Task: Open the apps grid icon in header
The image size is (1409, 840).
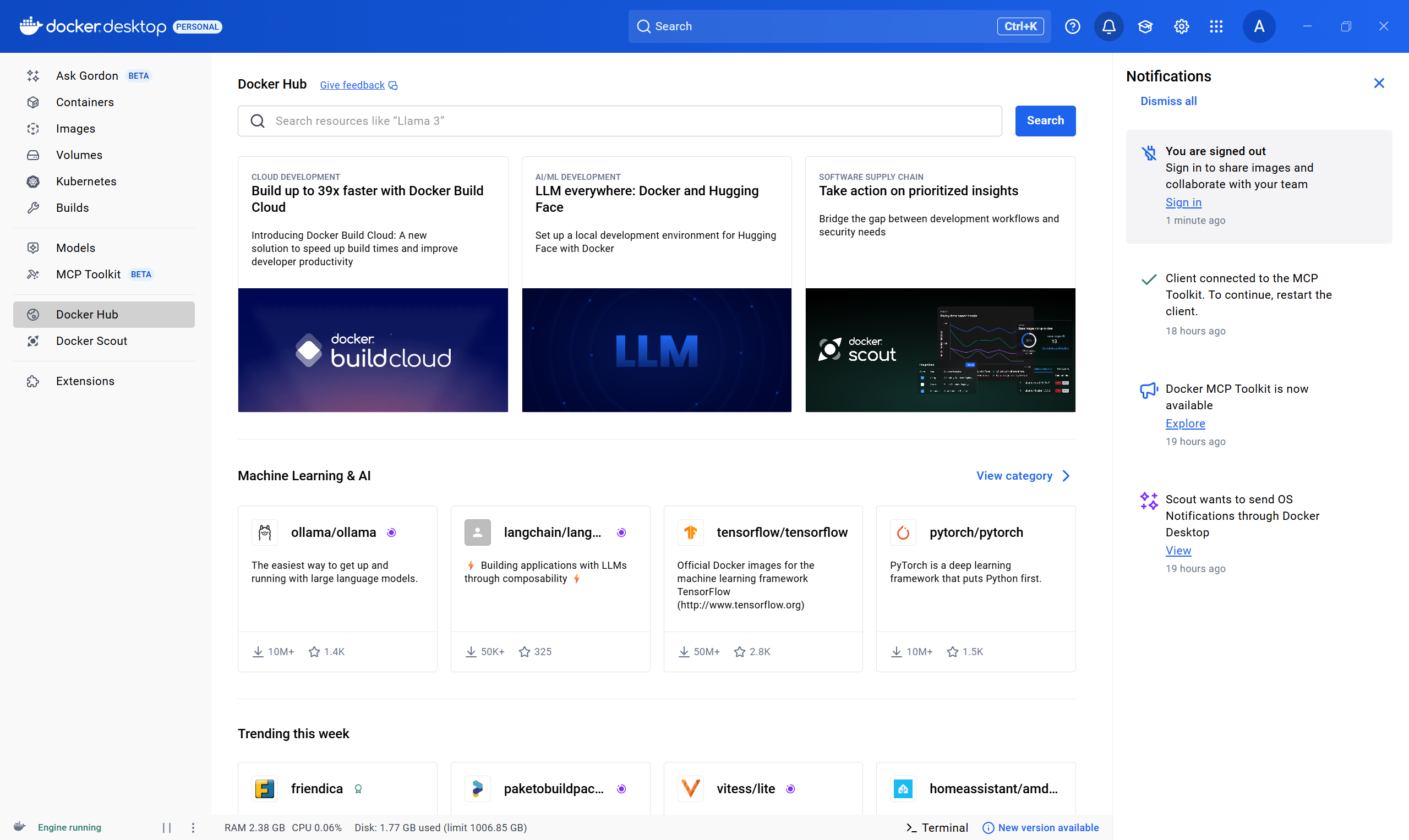Action: 1216,26
